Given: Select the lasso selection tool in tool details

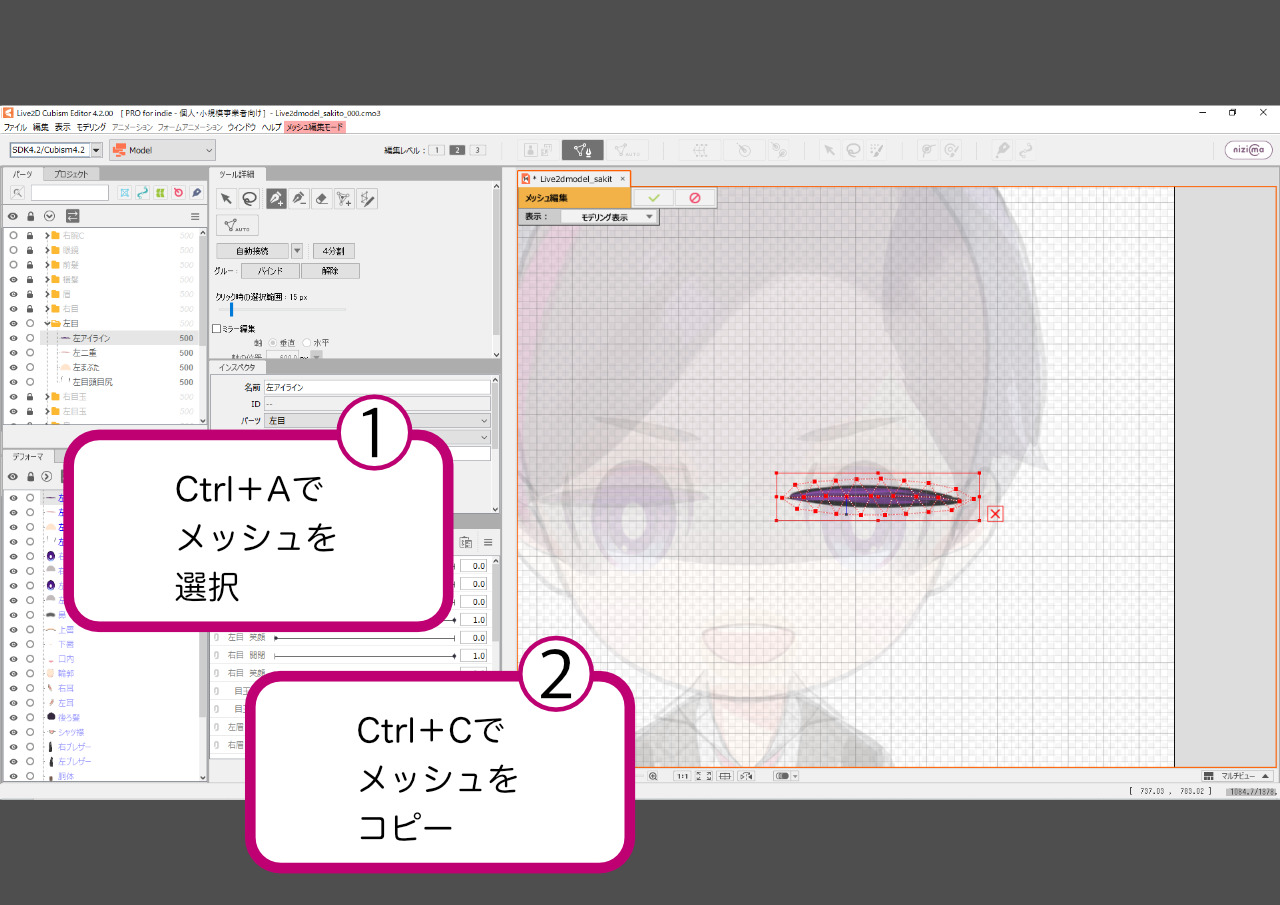Looking at the screenshot, I should pos(250,198).
